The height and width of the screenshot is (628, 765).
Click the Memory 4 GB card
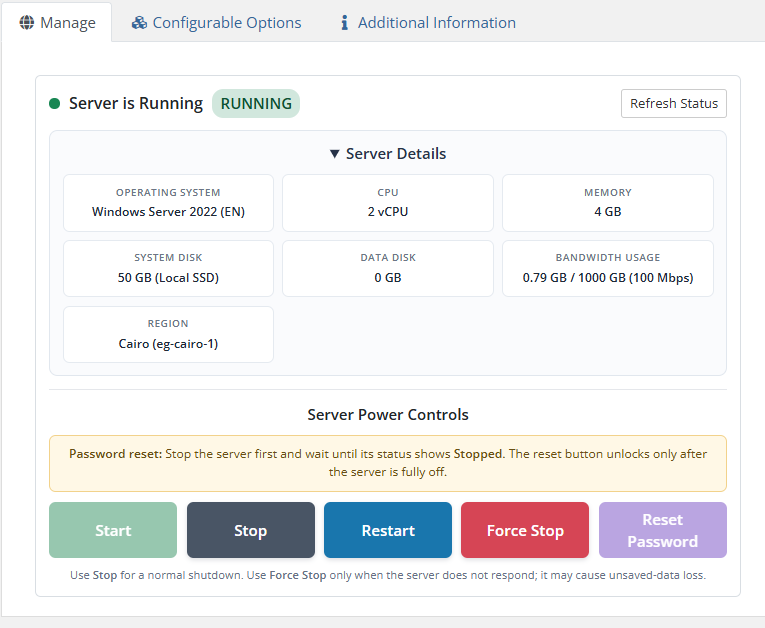click(x=607, y=203)
